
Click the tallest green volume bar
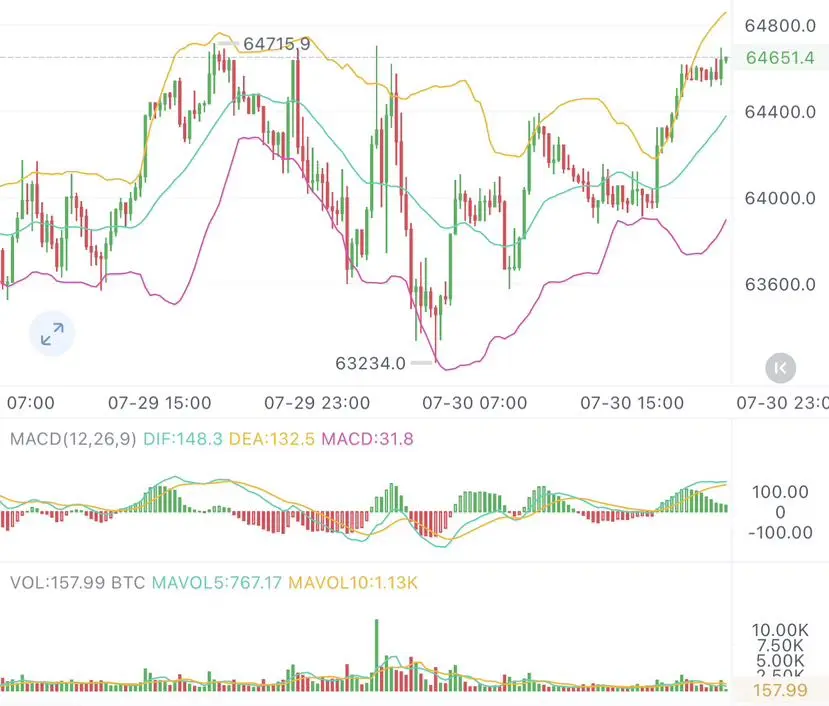tap(377, 655)
